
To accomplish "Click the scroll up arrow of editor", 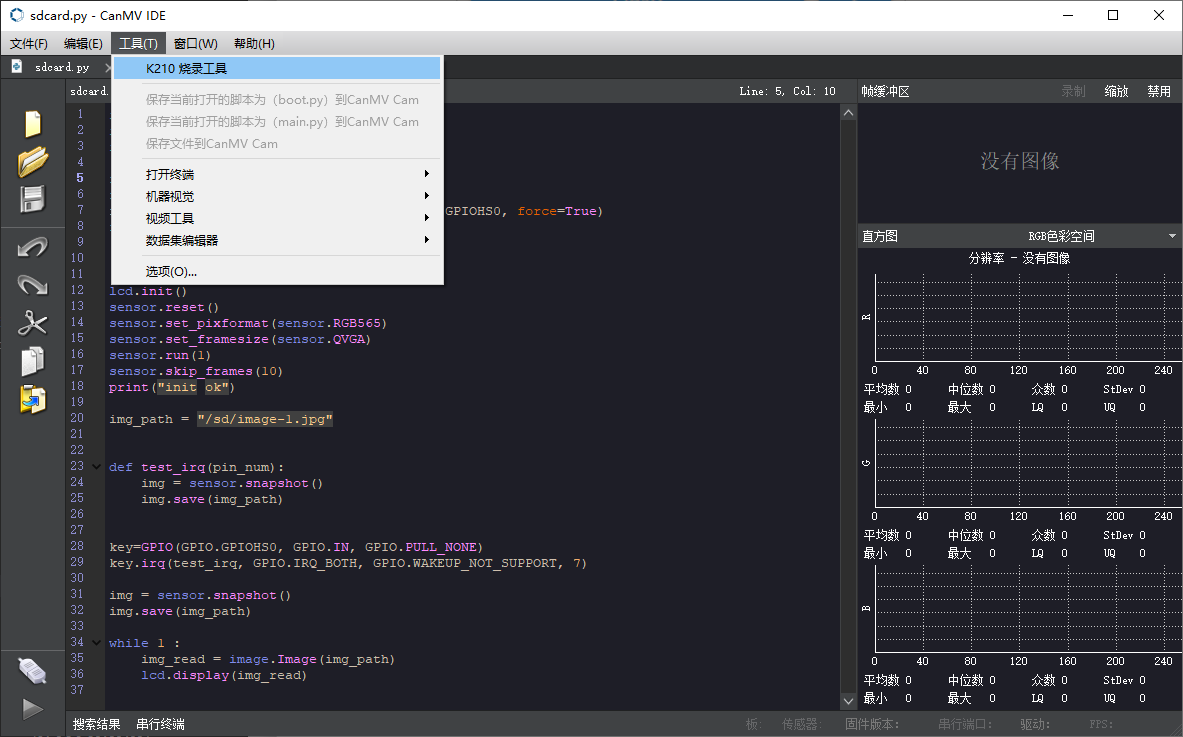I will [848, 113].
